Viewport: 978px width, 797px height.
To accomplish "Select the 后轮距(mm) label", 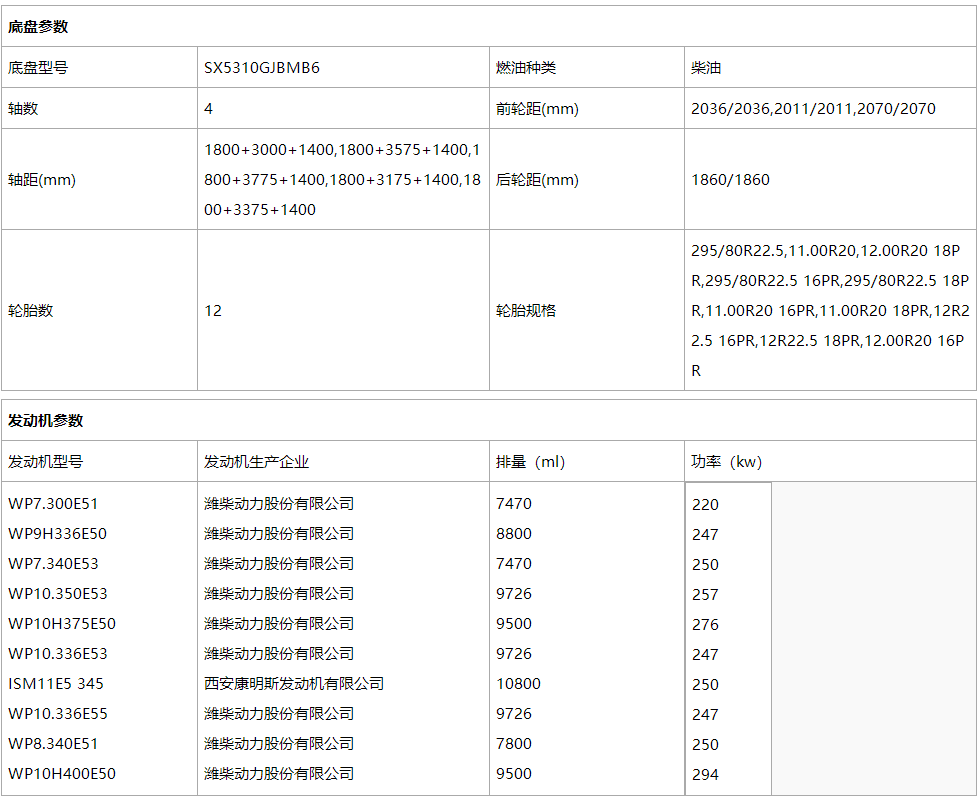I will (537, 180).
